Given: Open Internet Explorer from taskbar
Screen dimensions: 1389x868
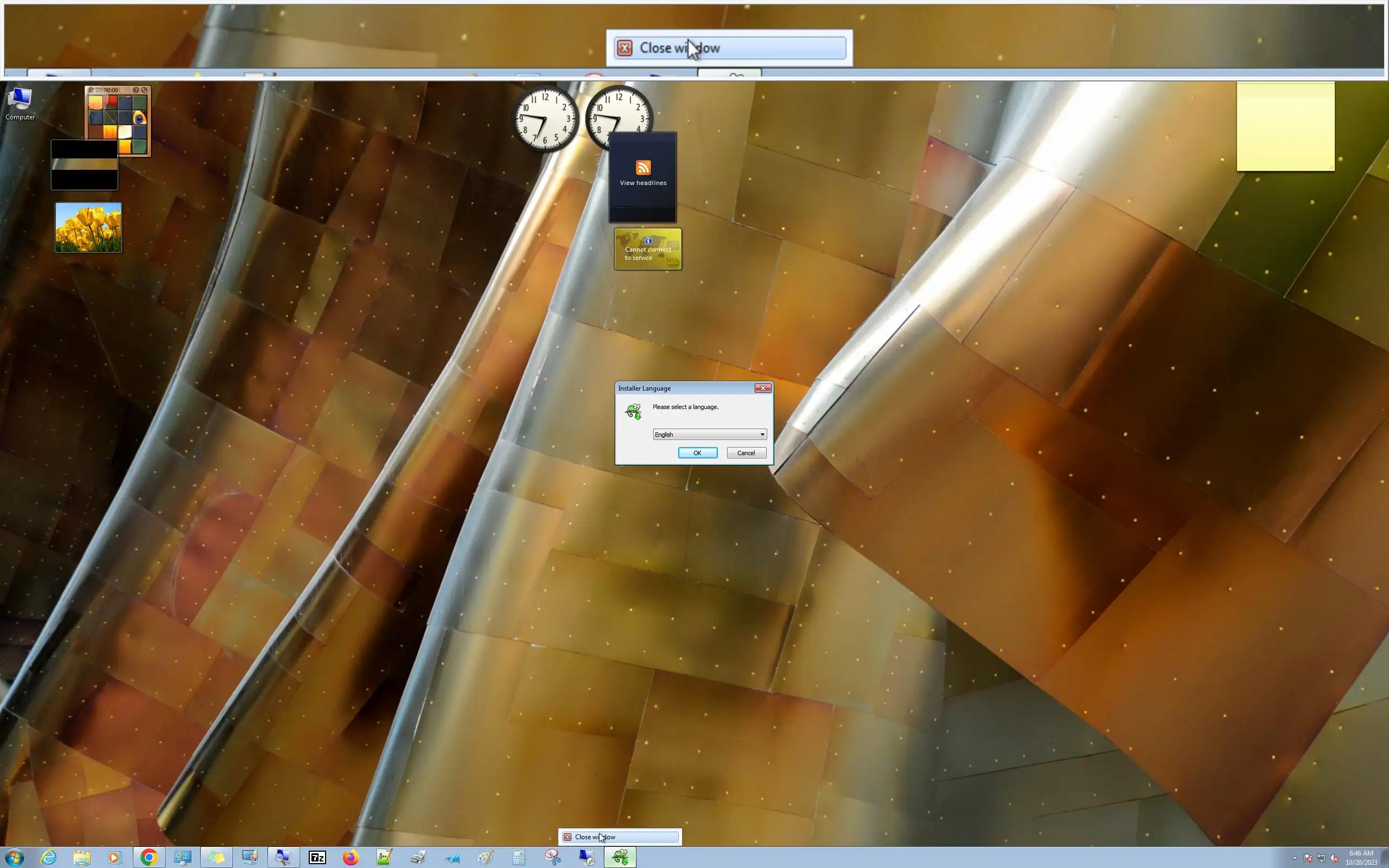Looking at the screenshot, I should [49, 858].
